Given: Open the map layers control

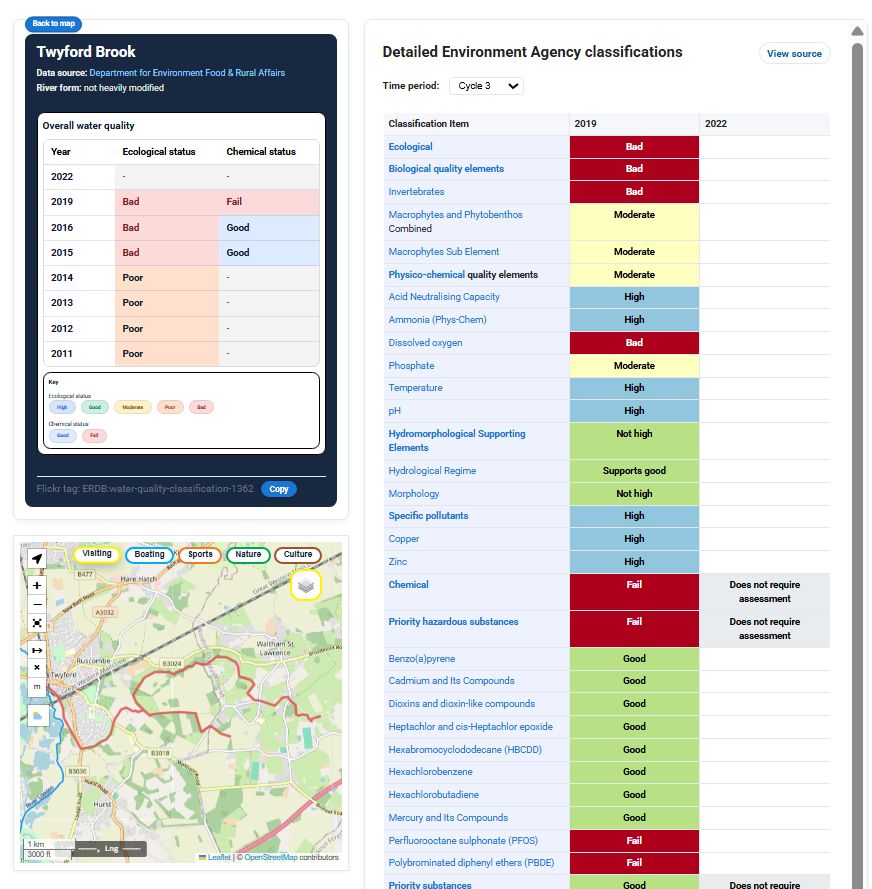Looking at the screenshot, I should pyautogui.click(x=306, y=585).
